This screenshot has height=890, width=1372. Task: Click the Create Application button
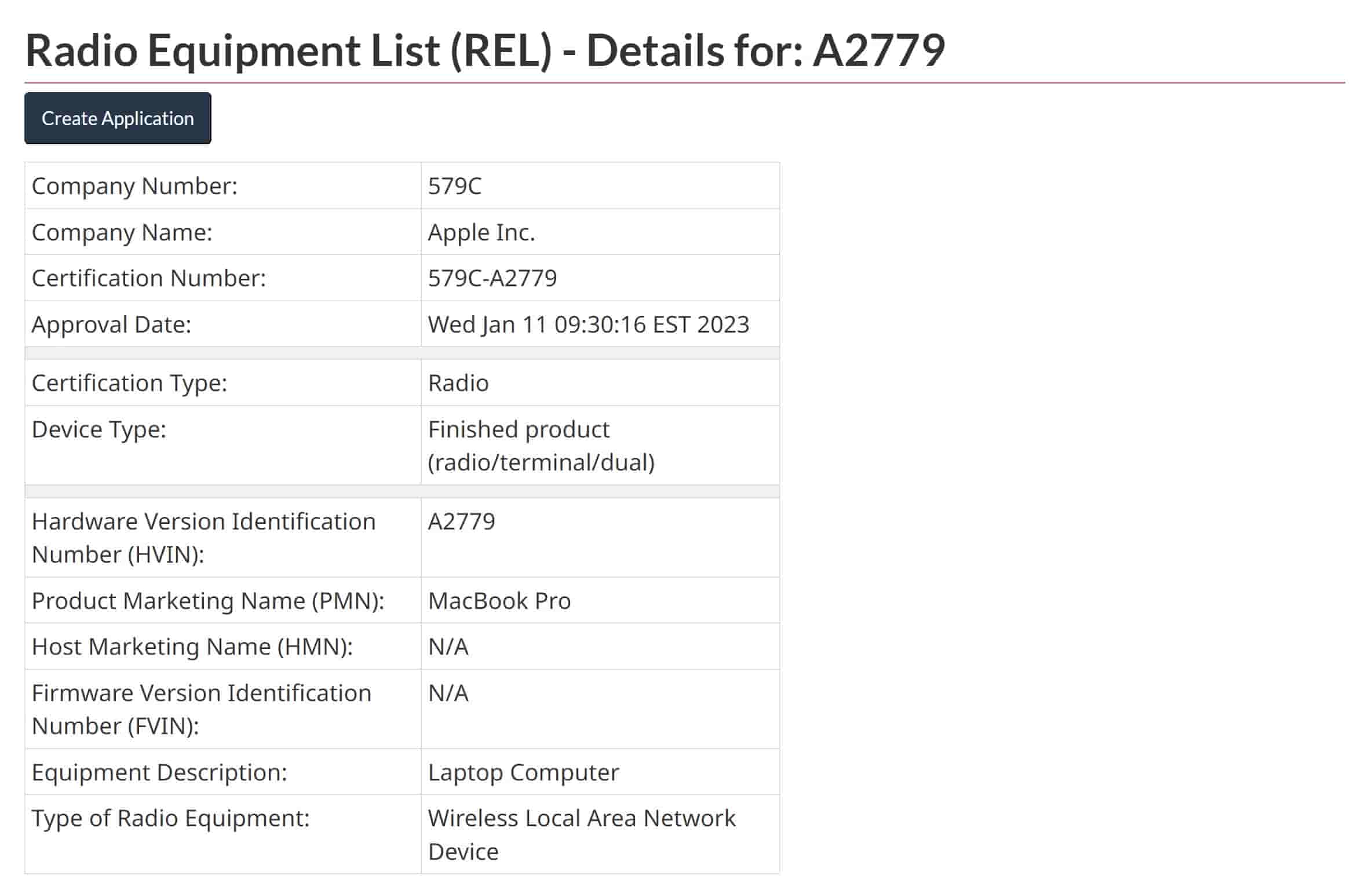click(x=118, y=118)
